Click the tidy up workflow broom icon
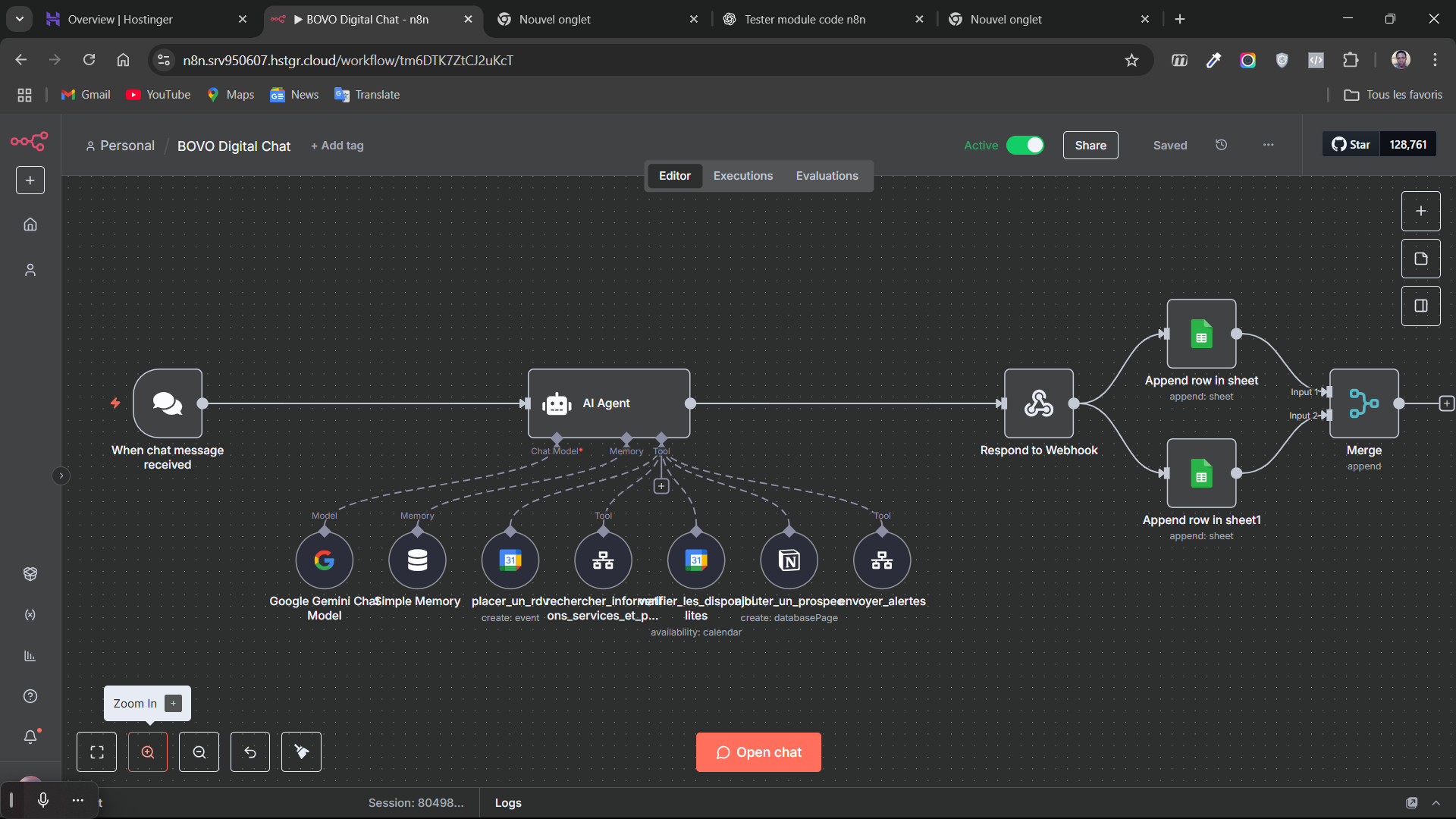Image resolution: width=1456 pixels, height=819 pixels. (x=301, y=752)
